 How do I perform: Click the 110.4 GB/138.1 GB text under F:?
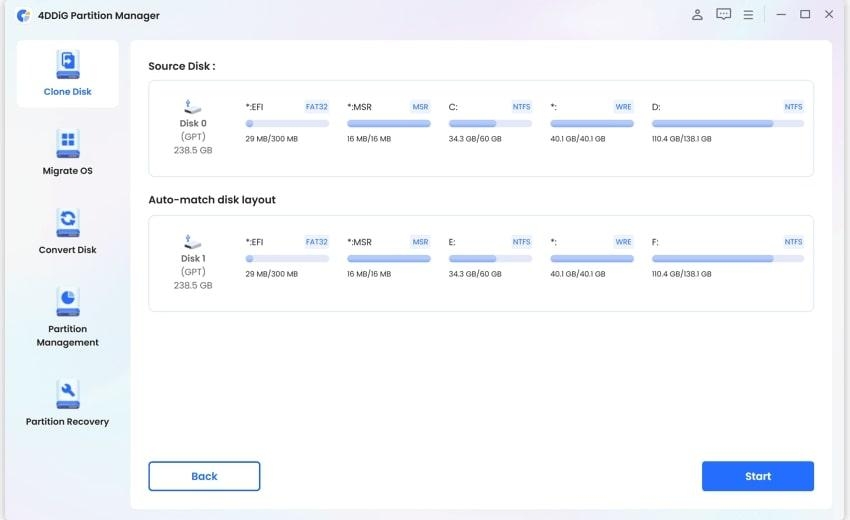click(681, 274)
